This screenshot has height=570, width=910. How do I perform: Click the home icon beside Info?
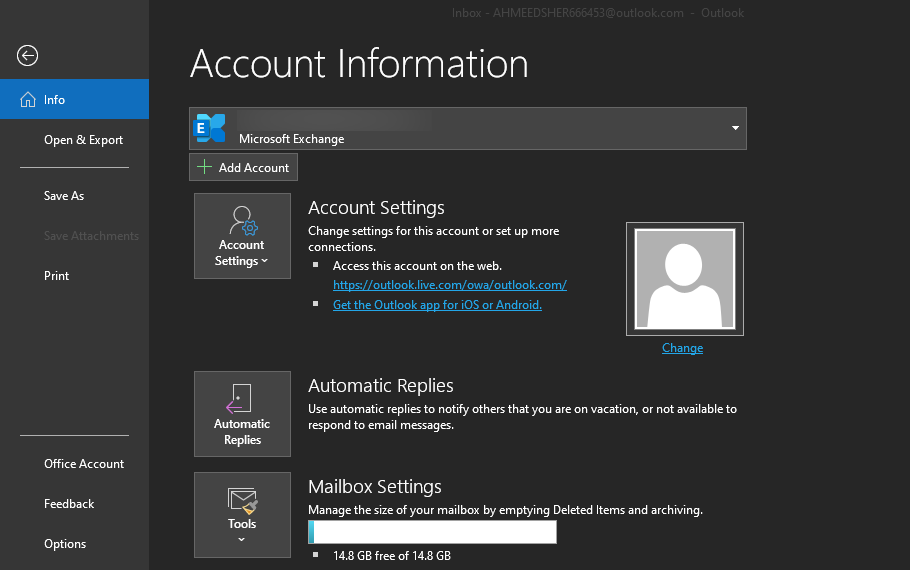coord(27,100)
